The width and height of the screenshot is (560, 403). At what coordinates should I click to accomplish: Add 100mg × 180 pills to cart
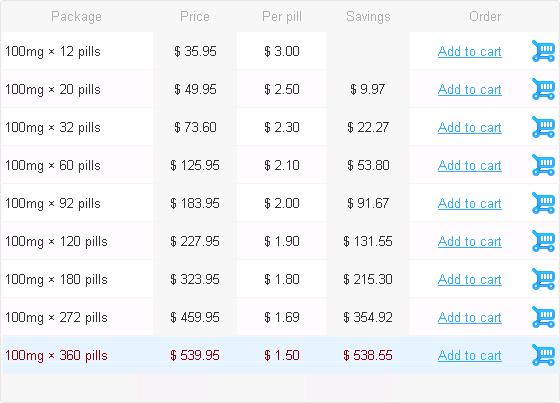click(470, 279)
